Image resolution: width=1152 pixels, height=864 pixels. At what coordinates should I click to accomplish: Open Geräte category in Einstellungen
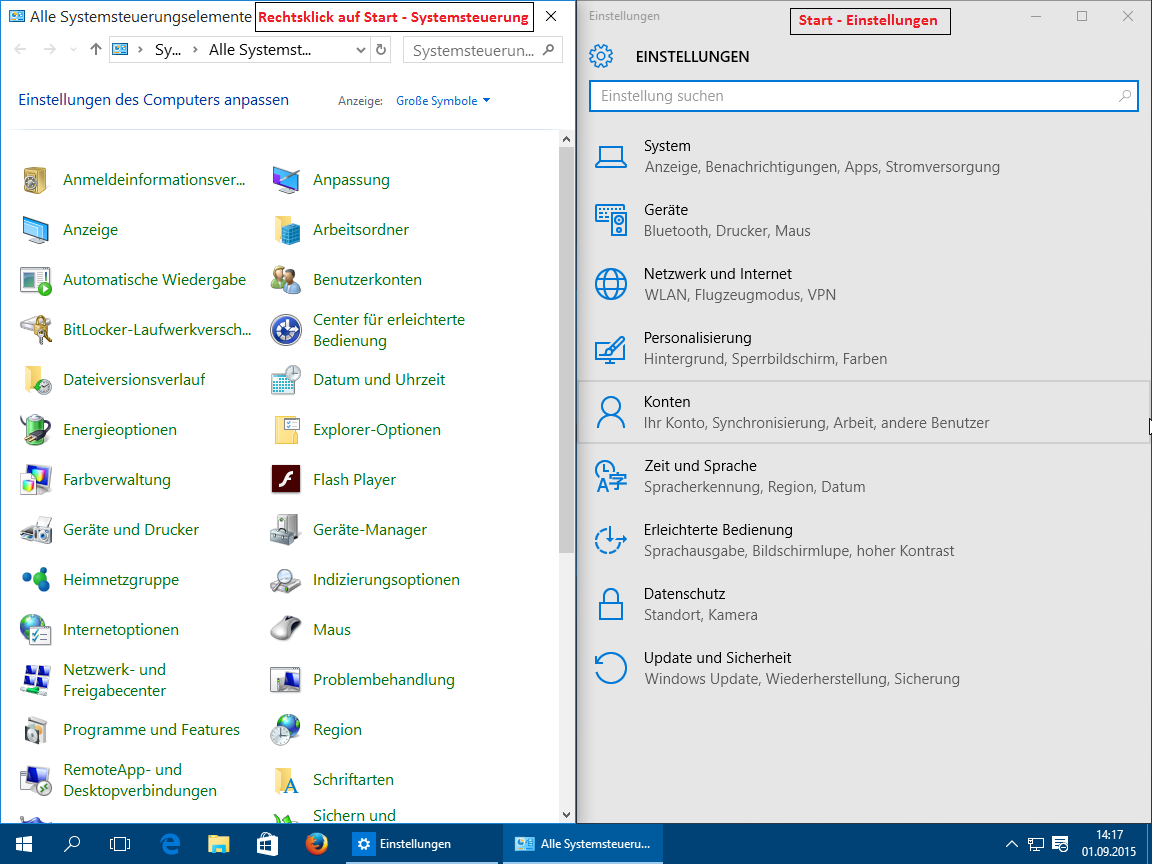864,220
